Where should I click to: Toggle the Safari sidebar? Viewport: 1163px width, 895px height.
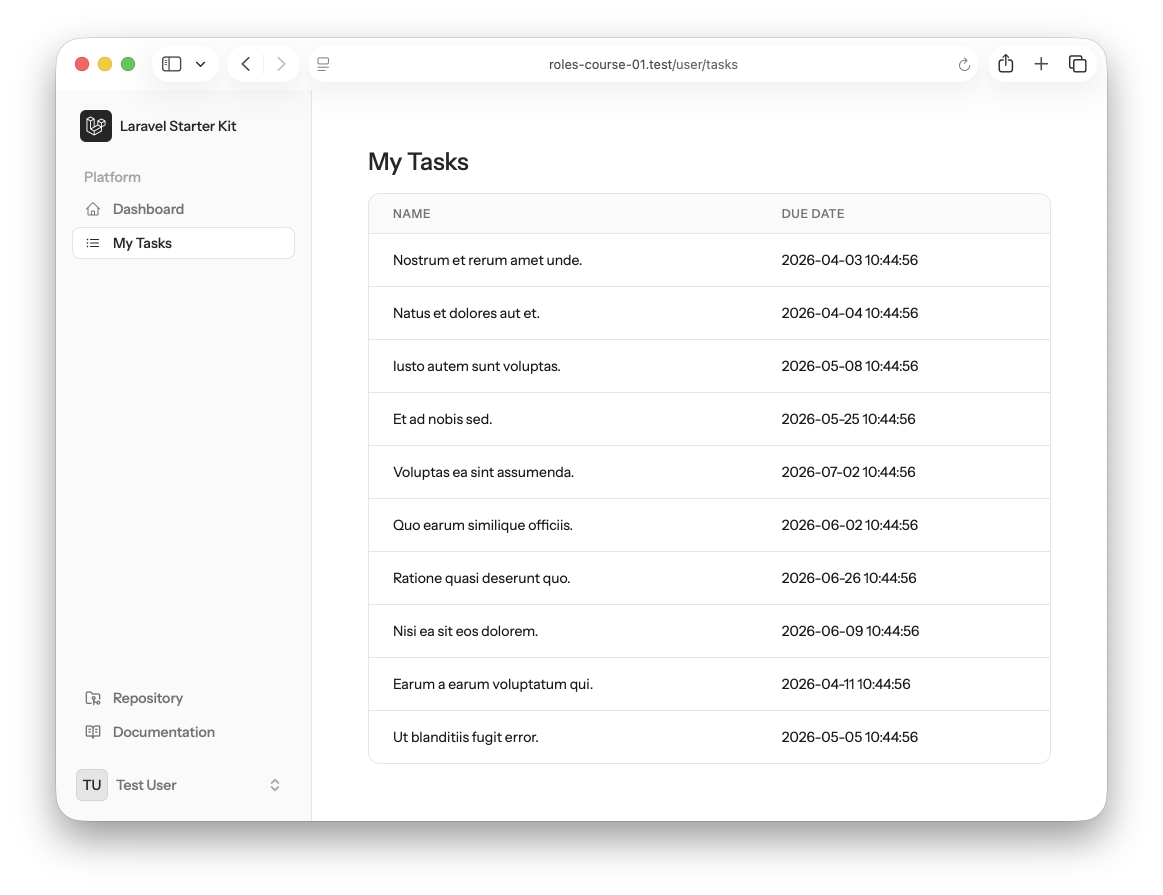tap(172, 64)
